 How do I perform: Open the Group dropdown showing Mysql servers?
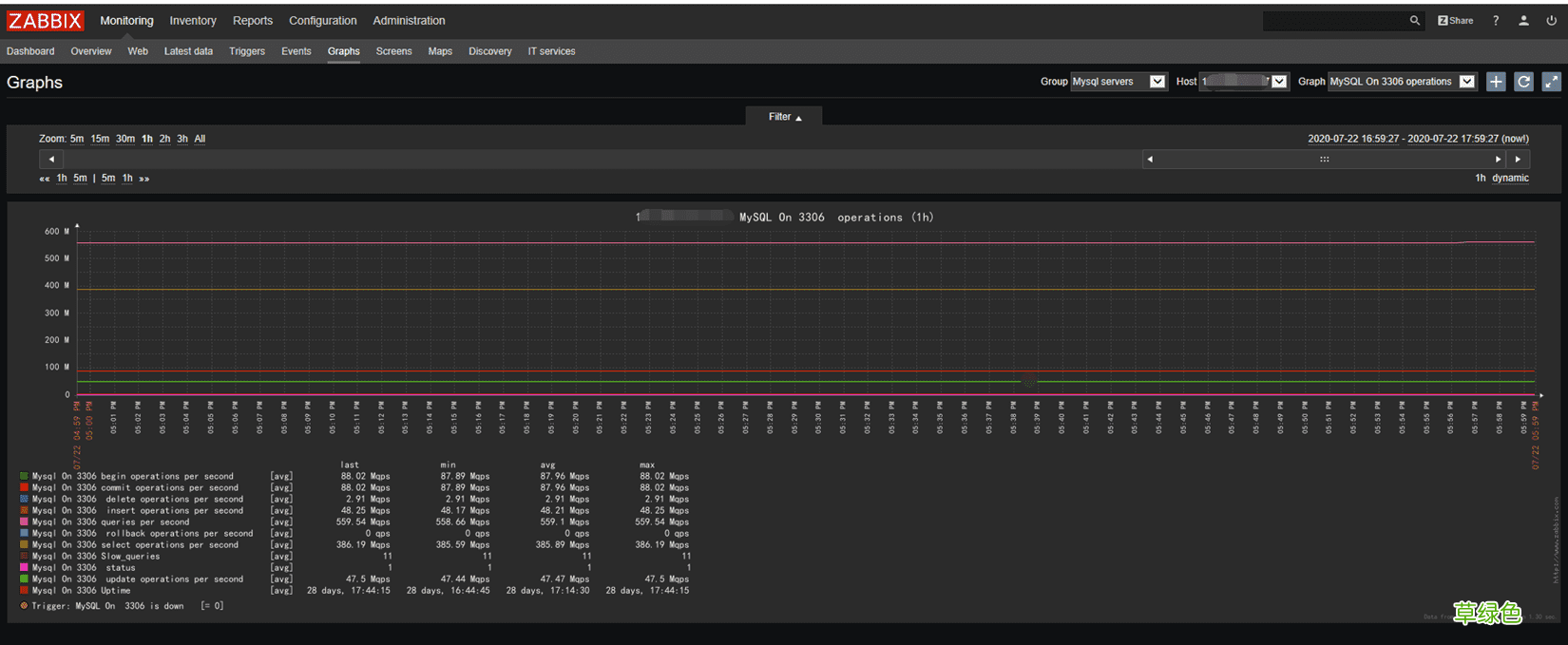pyautogui.click(x=1118, y=82)
